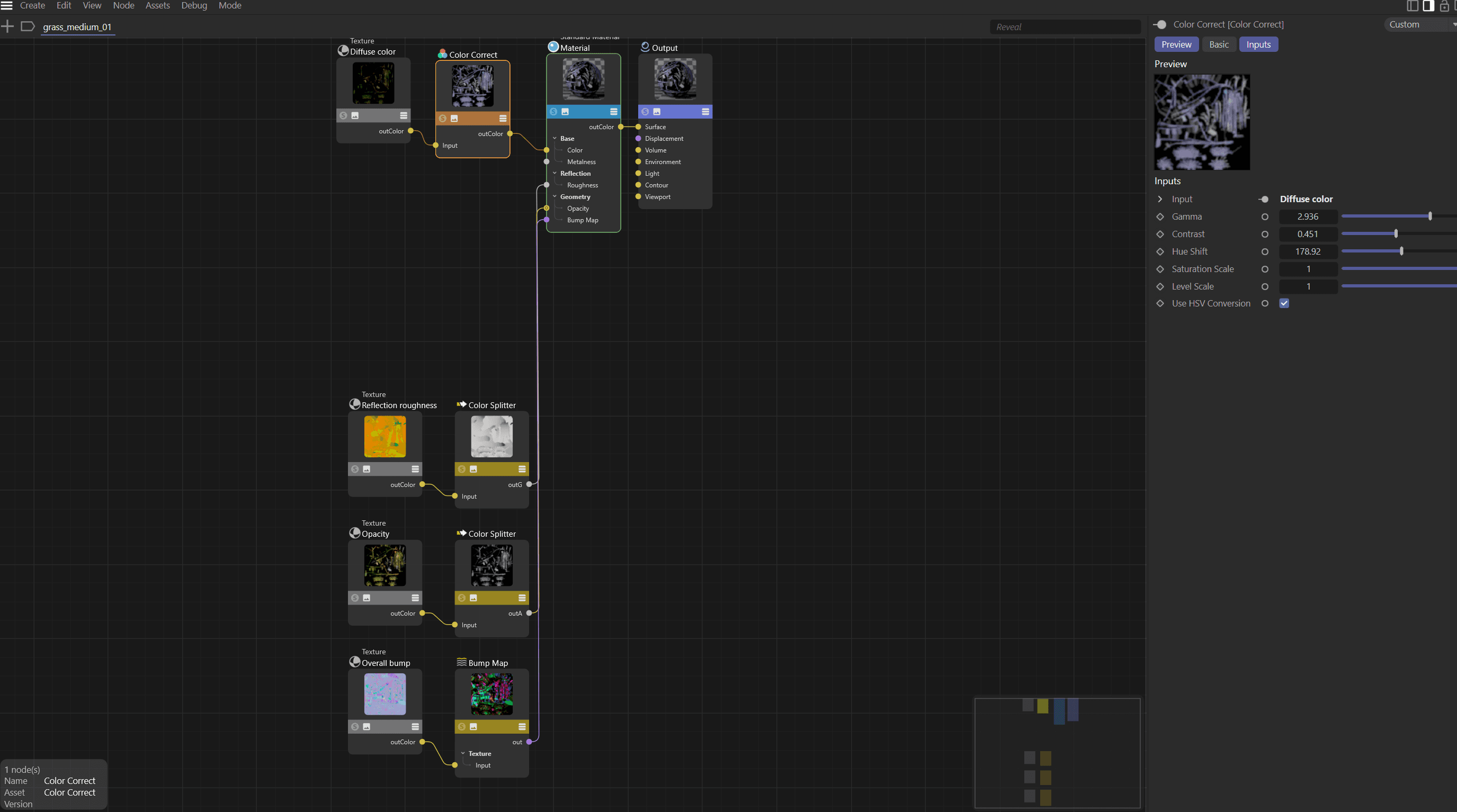
Task: Collapse the Reflection group on Material node
Action: pyautogui.click(x=555, y=174)
